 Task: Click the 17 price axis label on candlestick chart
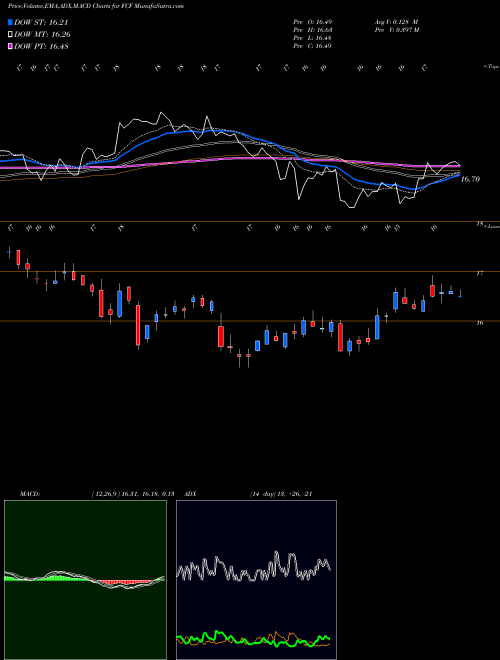[479, 273]
